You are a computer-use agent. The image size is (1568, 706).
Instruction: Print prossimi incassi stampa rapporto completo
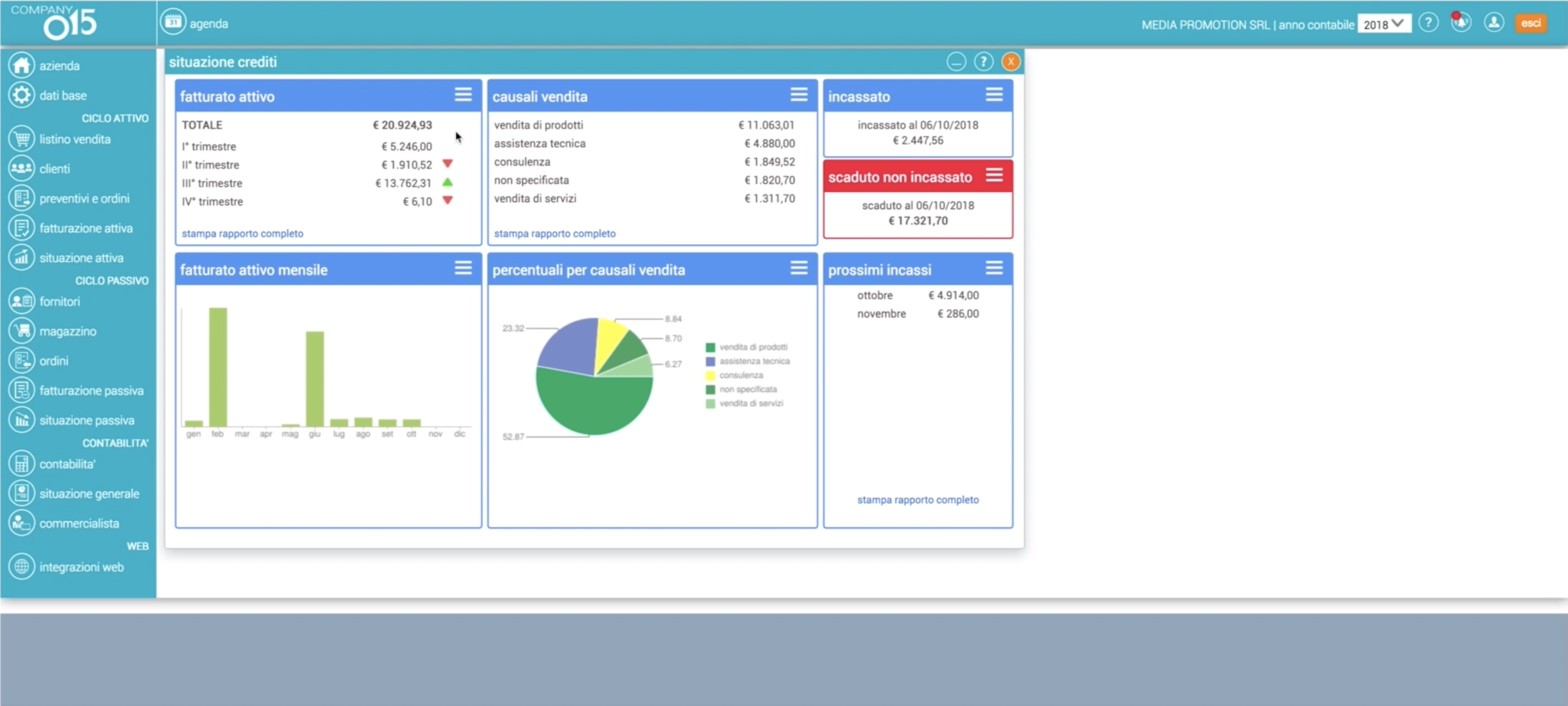(918, 500)
